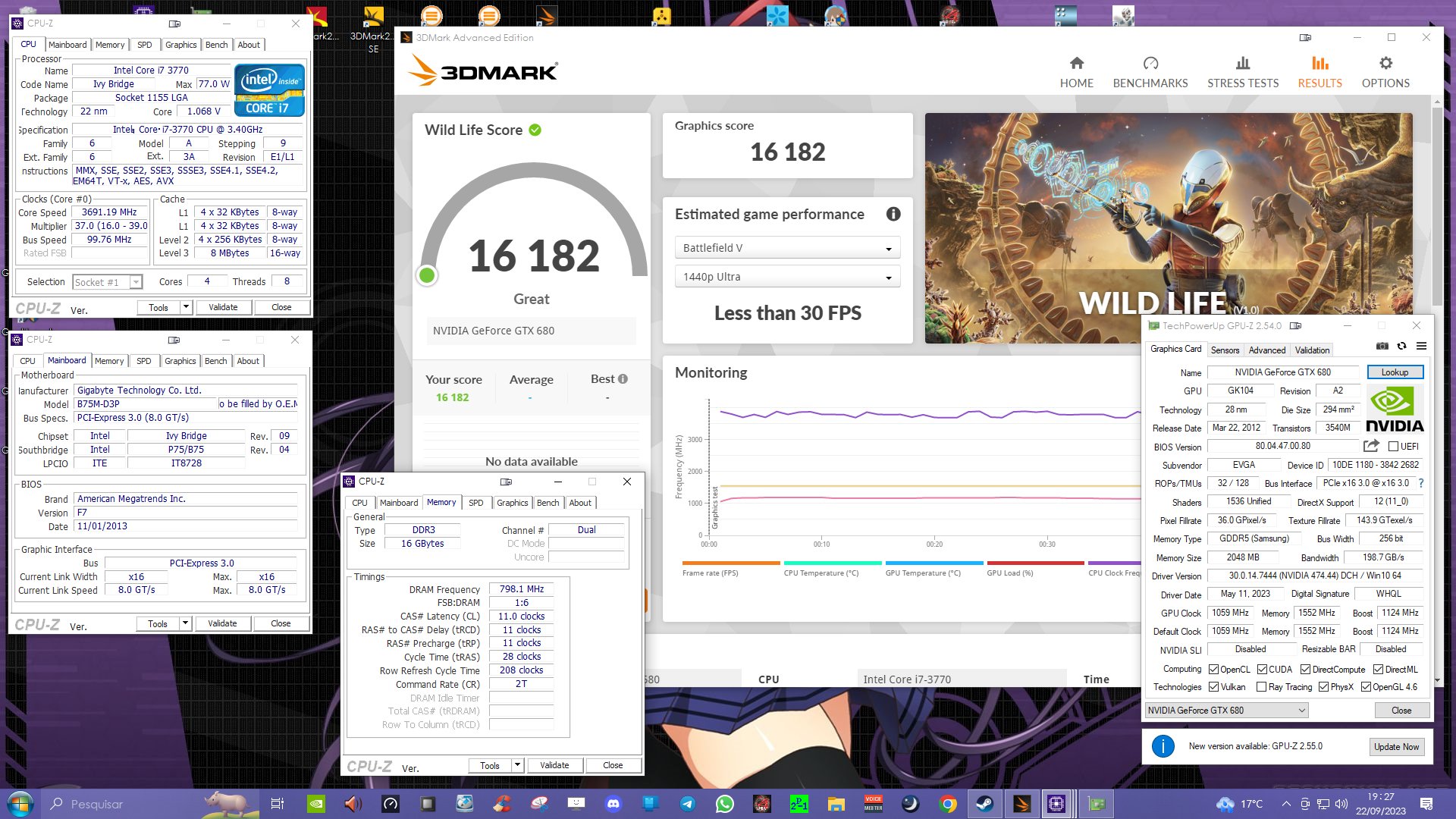Open Discord from the taskbar

tap(613, 804)
